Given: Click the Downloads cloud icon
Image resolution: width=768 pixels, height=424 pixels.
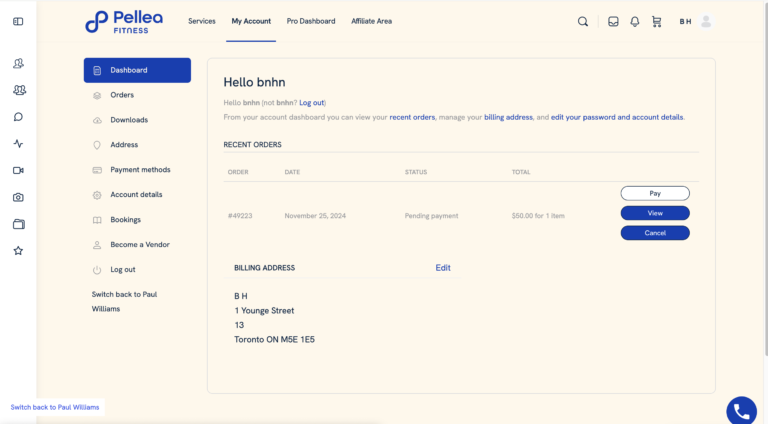Looking at the screenshot, I should pos(97,120).
